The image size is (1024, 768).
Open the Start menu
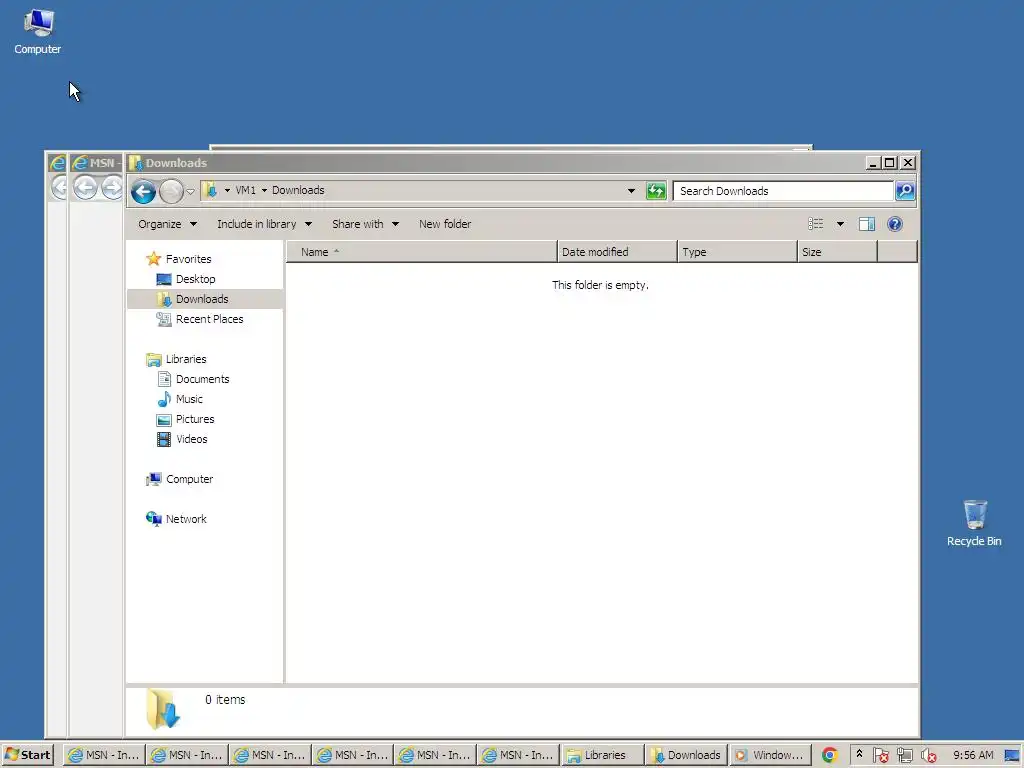pyautogui.click(x=27, y=755)
